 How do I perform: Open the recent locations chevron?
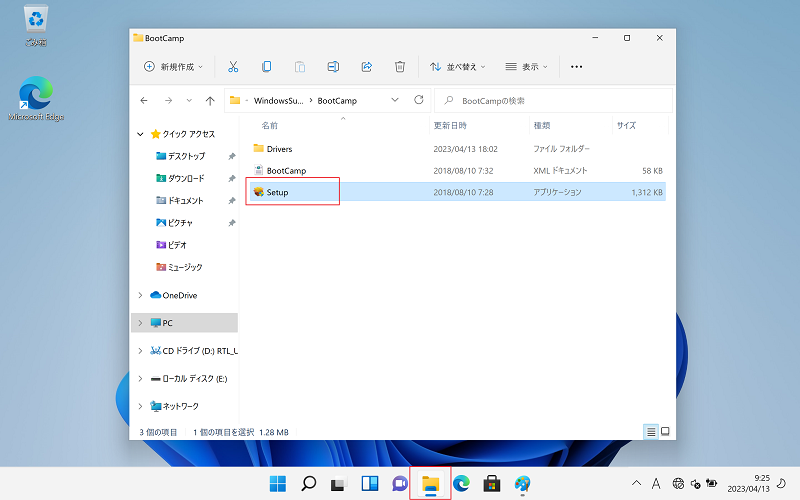pos(189,101)
